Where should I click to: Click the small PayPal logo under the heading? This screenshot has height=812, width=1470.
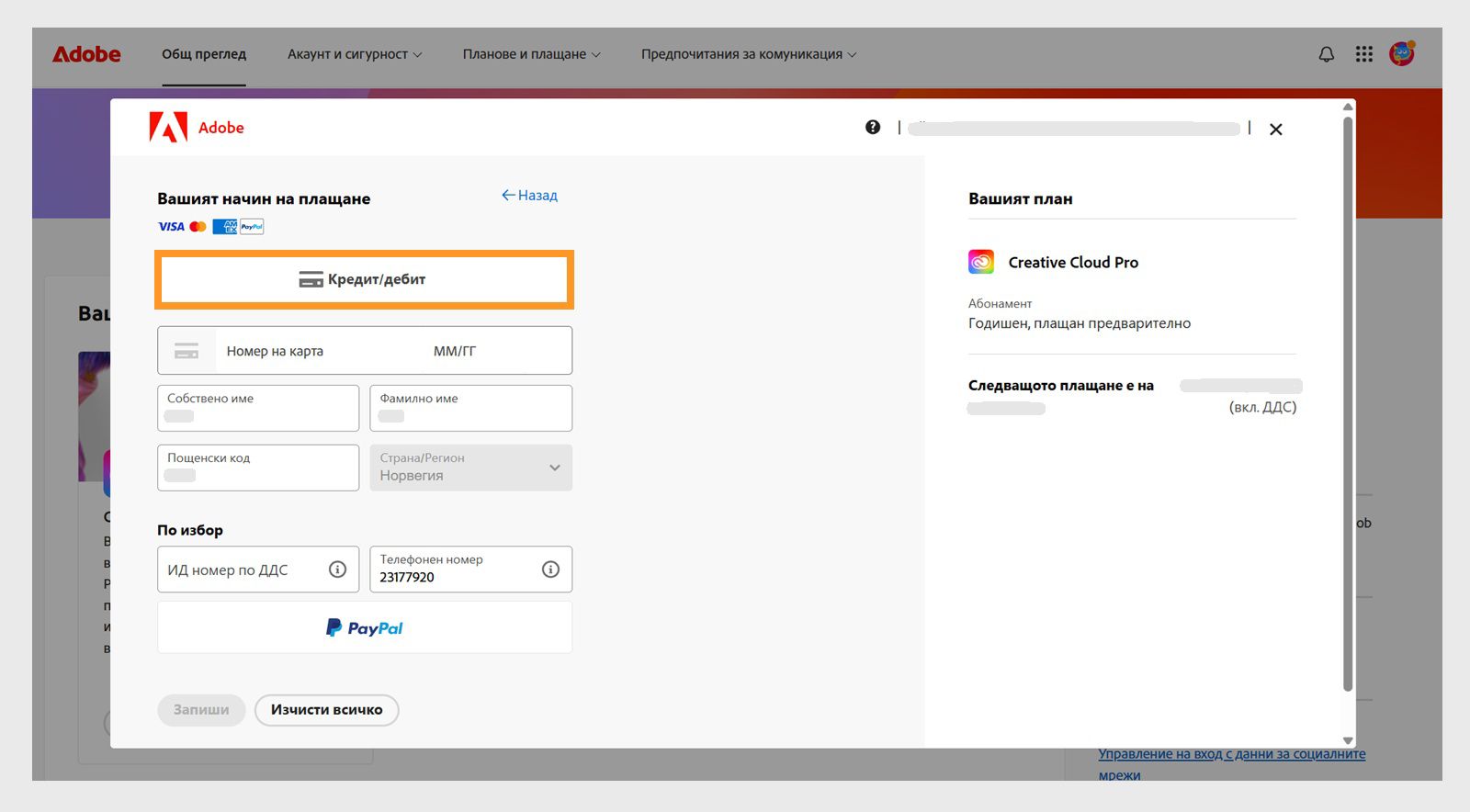coord(252,227)
